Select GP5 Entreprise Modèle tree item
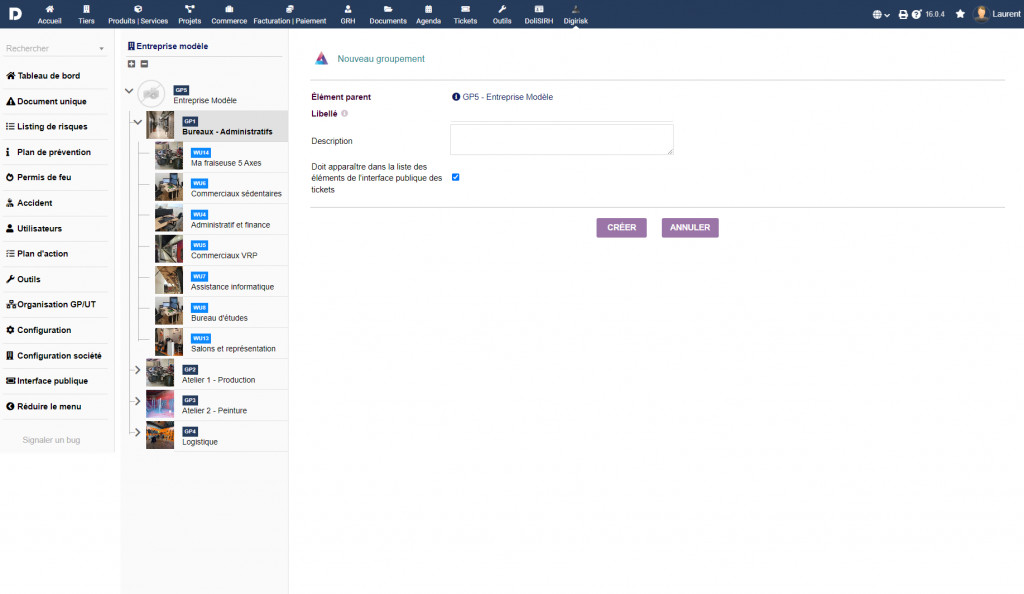 click(205, 95)
